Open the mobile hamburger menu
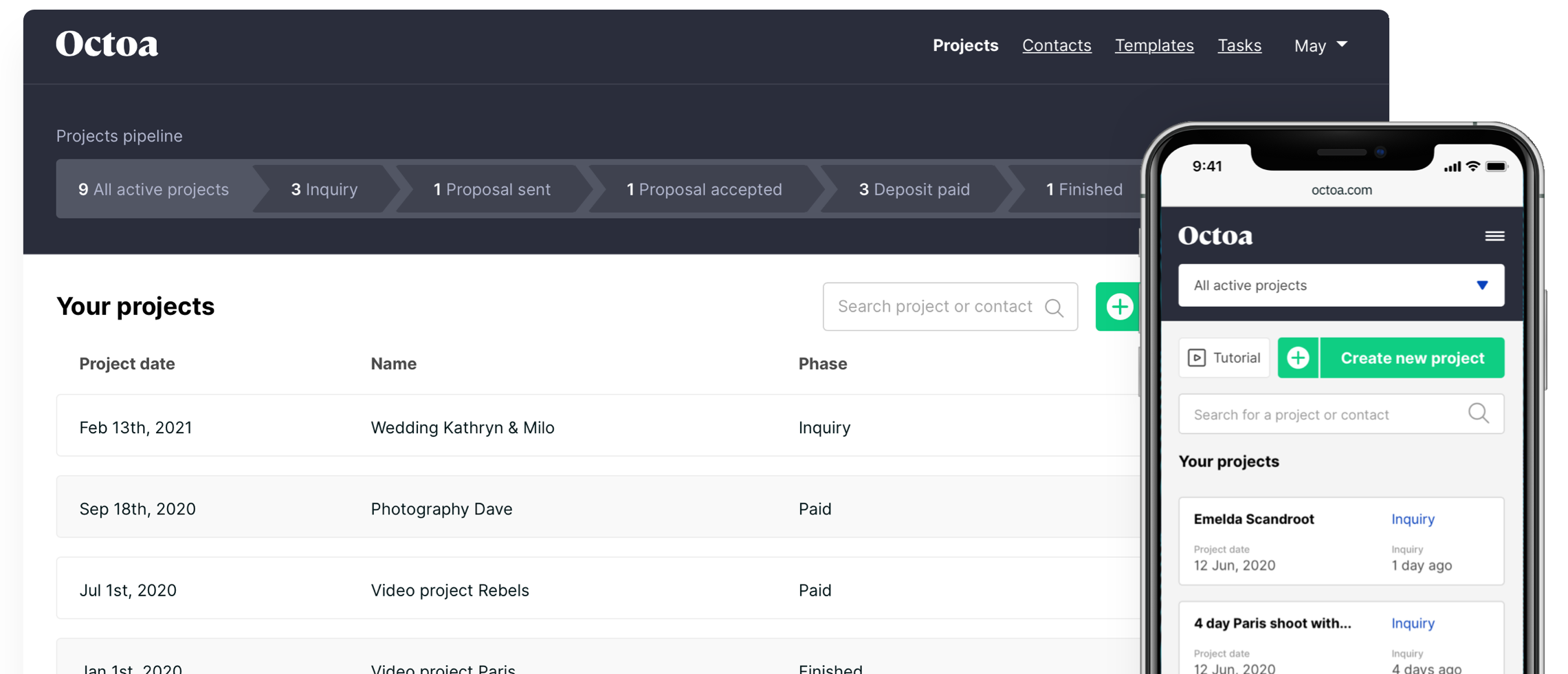Image resolution: width=1568 pixels, height=674 pixels. pos(1494,236)
